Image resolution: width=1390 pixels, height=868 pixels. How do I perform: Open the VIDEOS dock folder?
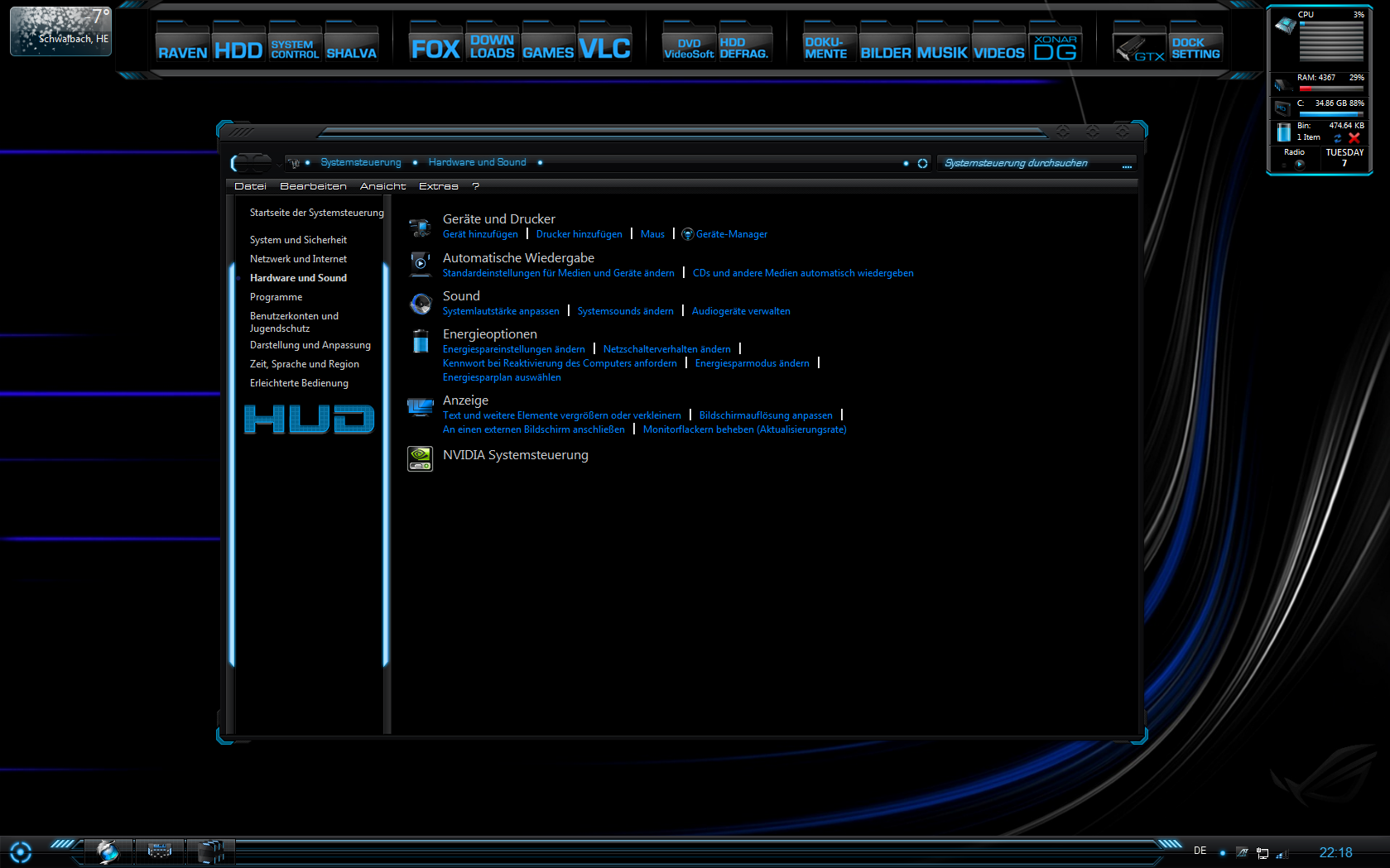point(998,43)
